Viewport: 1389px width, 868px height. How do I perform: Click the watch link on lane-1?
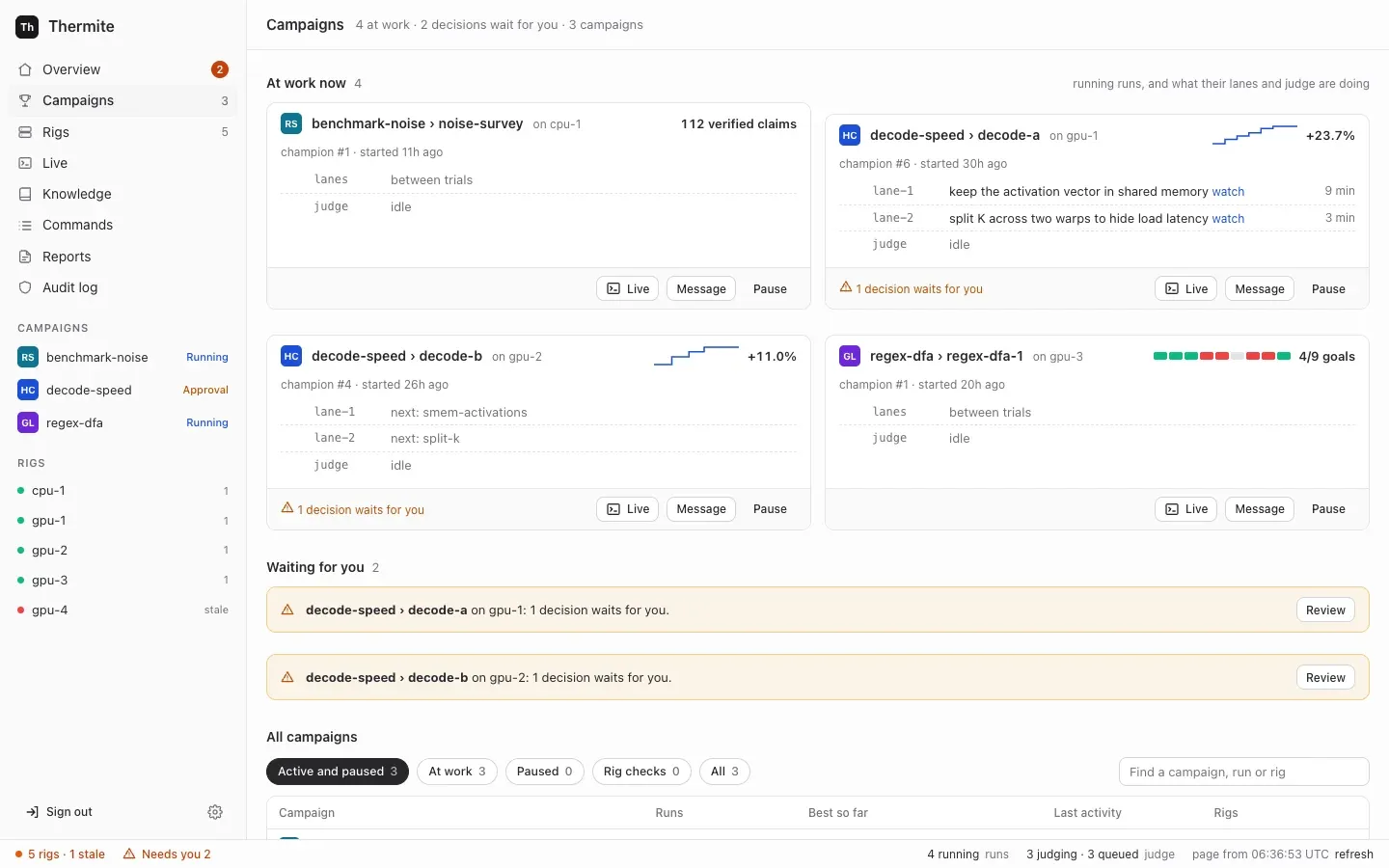[x=1228, y=192]
